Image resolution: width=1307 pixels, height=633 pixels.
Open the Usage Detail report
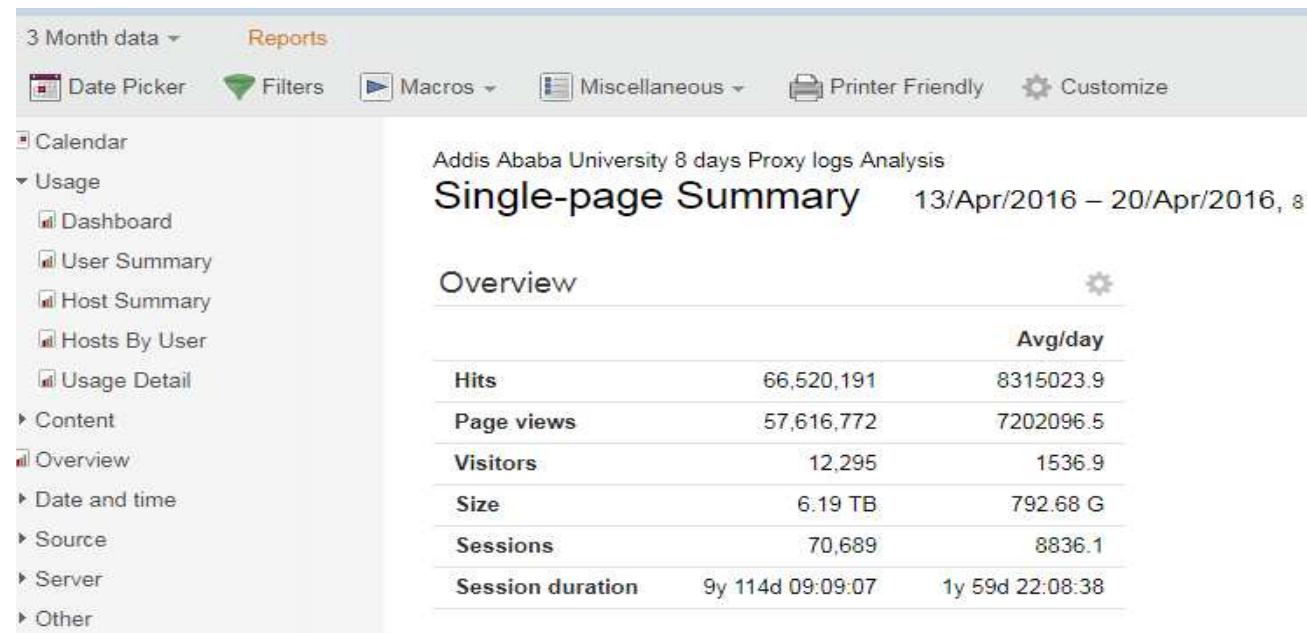click(124, 381)
